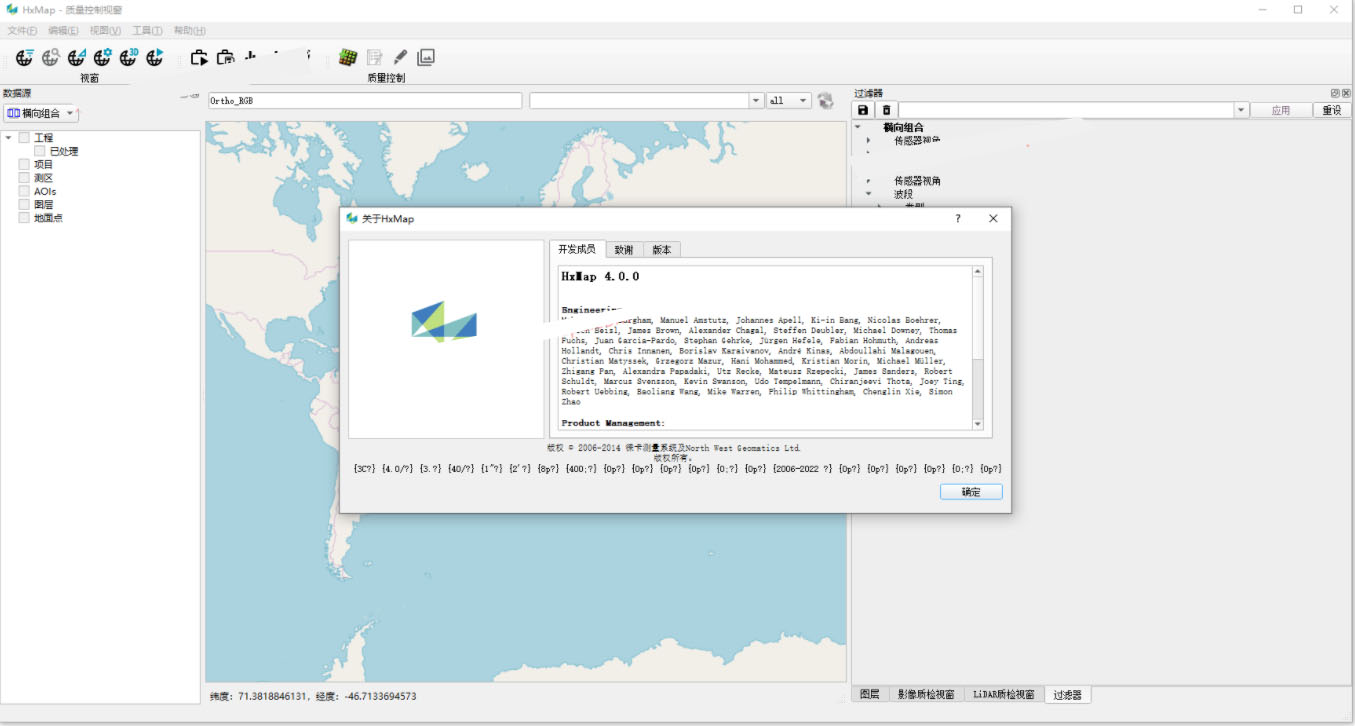Image resolution: width=1355 pixels, height=726 pixels.
Task: Click the globe with filter lines icon
Action: tap(24, 58)
